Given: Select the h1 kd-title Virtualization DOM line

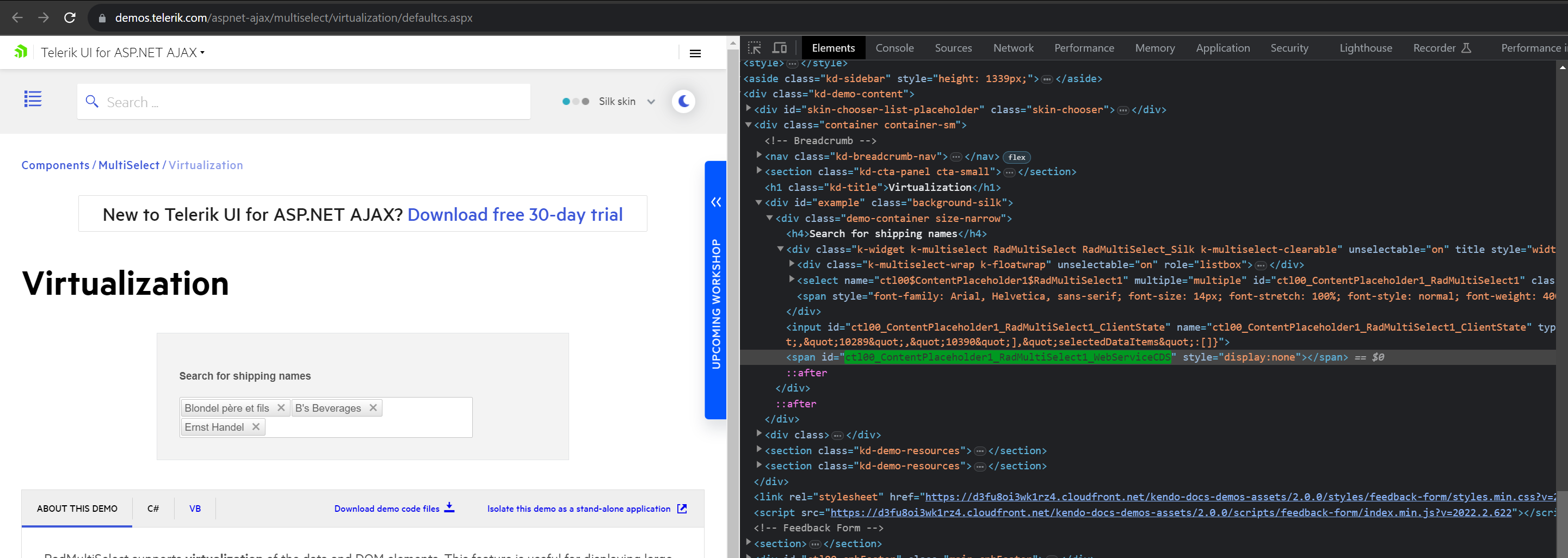Looking at the screenshot, I should [882, 187].
